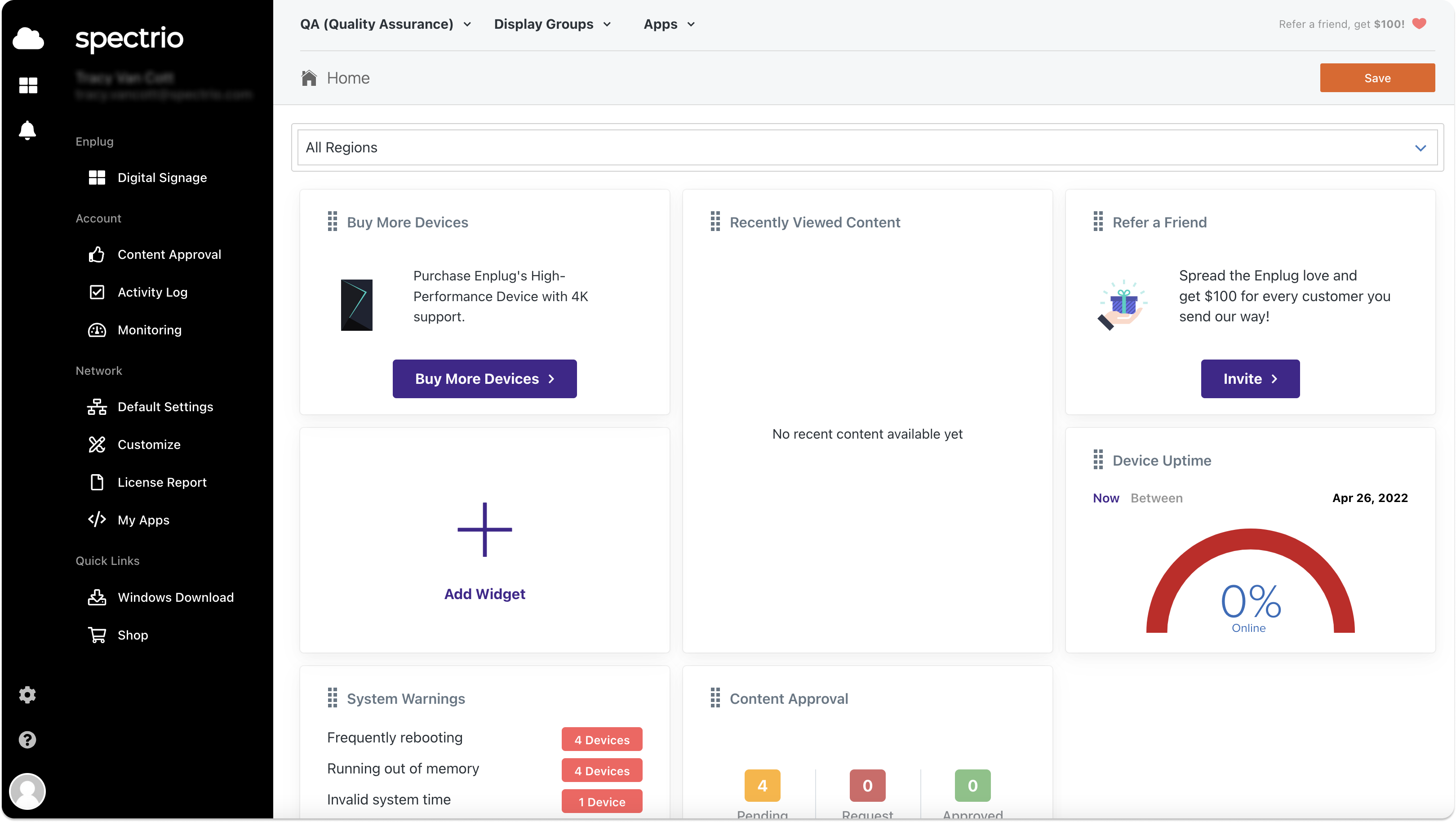Click the Home breadcrumb text
Screen dimensions: 1456x822
point(348,78)
